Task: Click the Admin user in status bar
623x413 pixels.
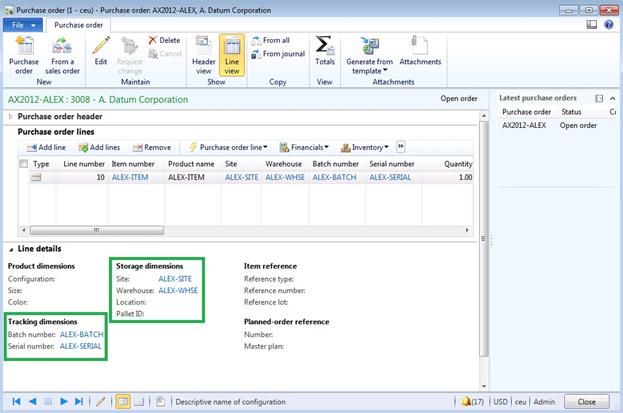Action: (x=544, y=402)
